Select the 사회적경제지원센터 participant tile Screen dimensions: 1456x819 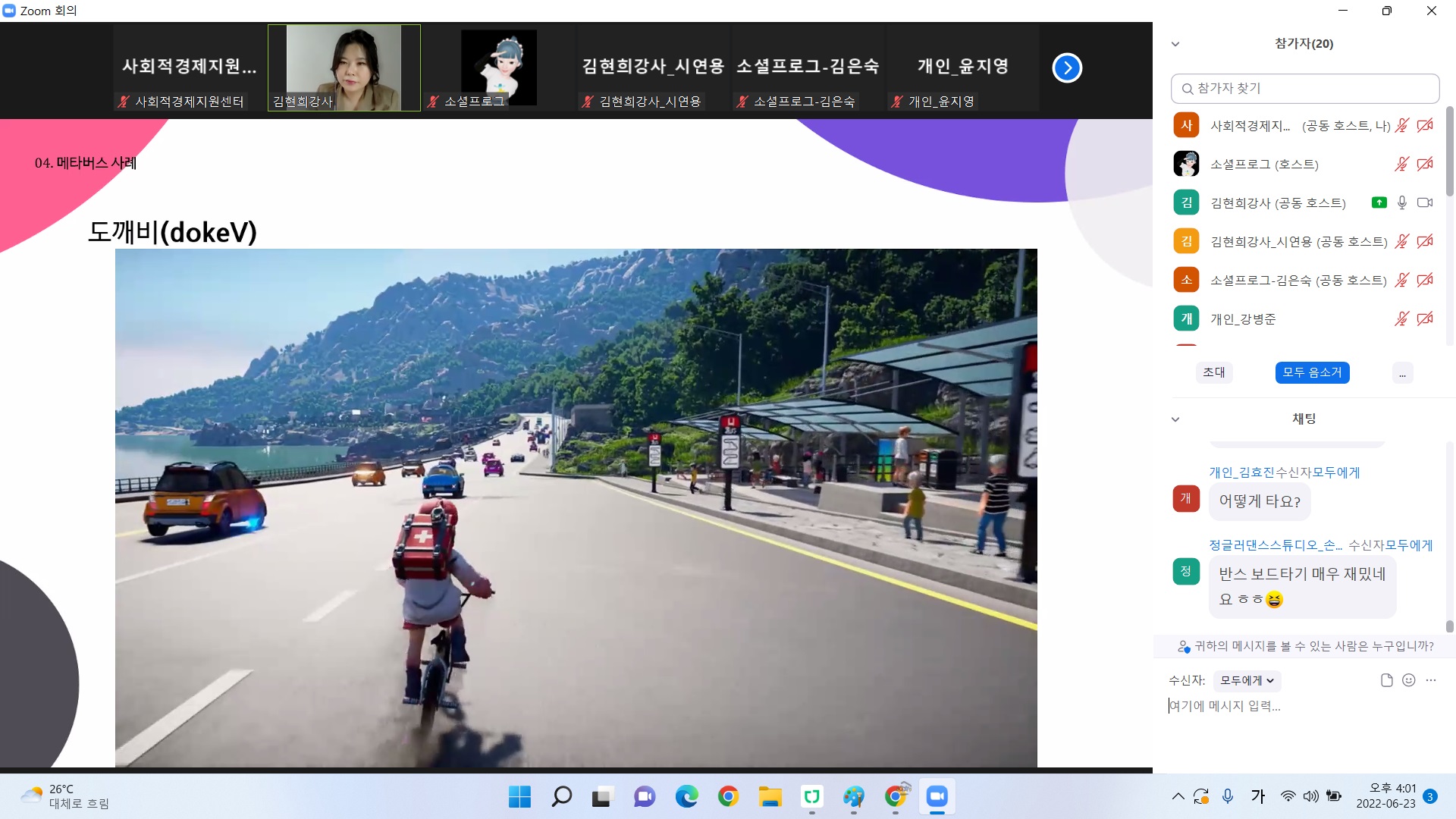point(190,68)
